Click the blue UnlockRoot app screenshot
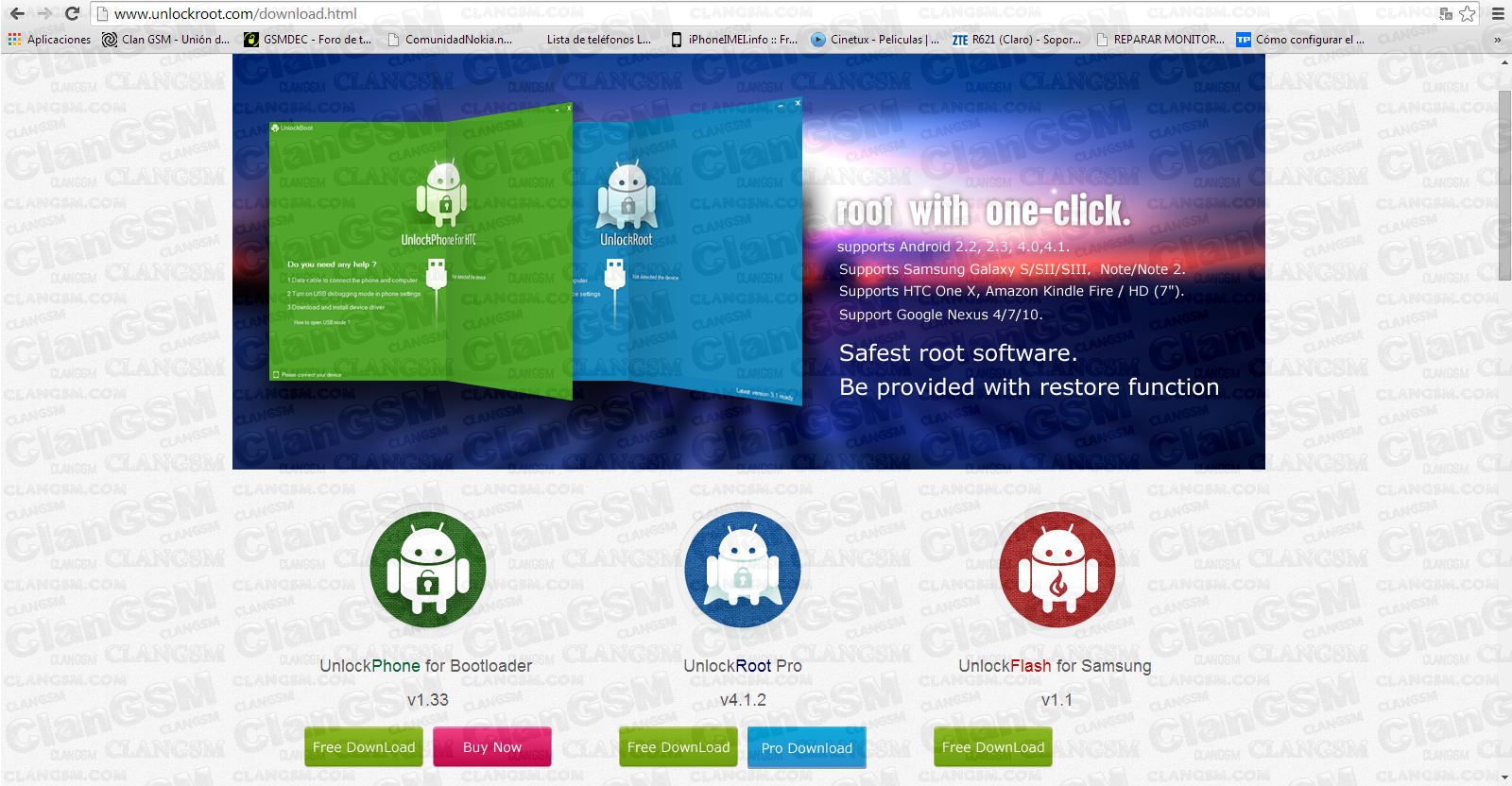This screenshot has height=786, width=1512. coord(688,250)
